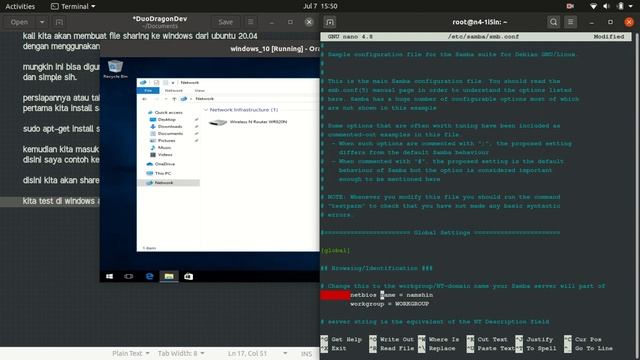Click the workgroup = WORKGROUP line in nano
This screenshot has height=360, width=640.
[x=389, y=304]
